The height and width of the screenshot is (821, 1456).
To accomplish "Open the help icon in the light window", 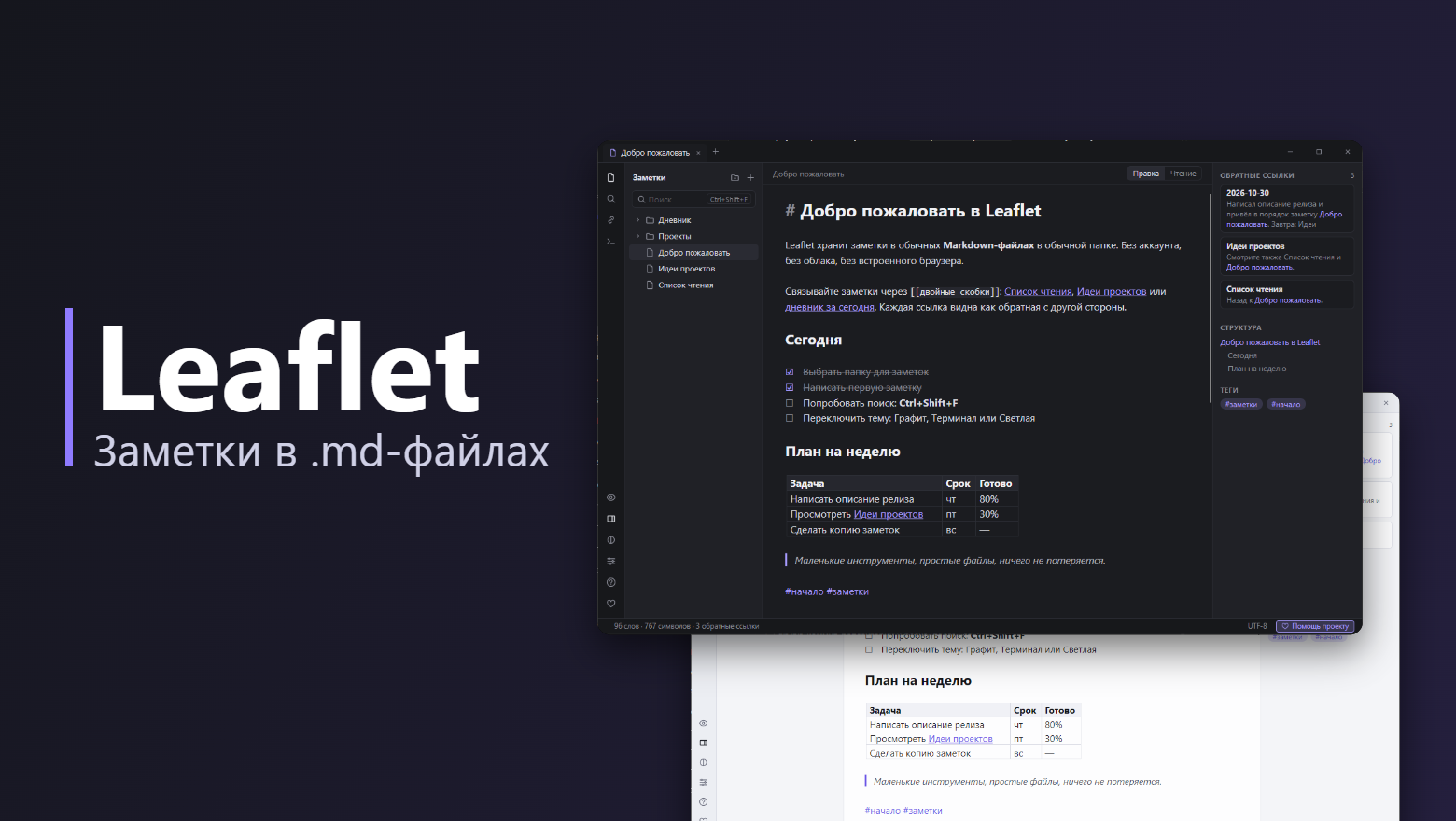I will click(704, 801).
